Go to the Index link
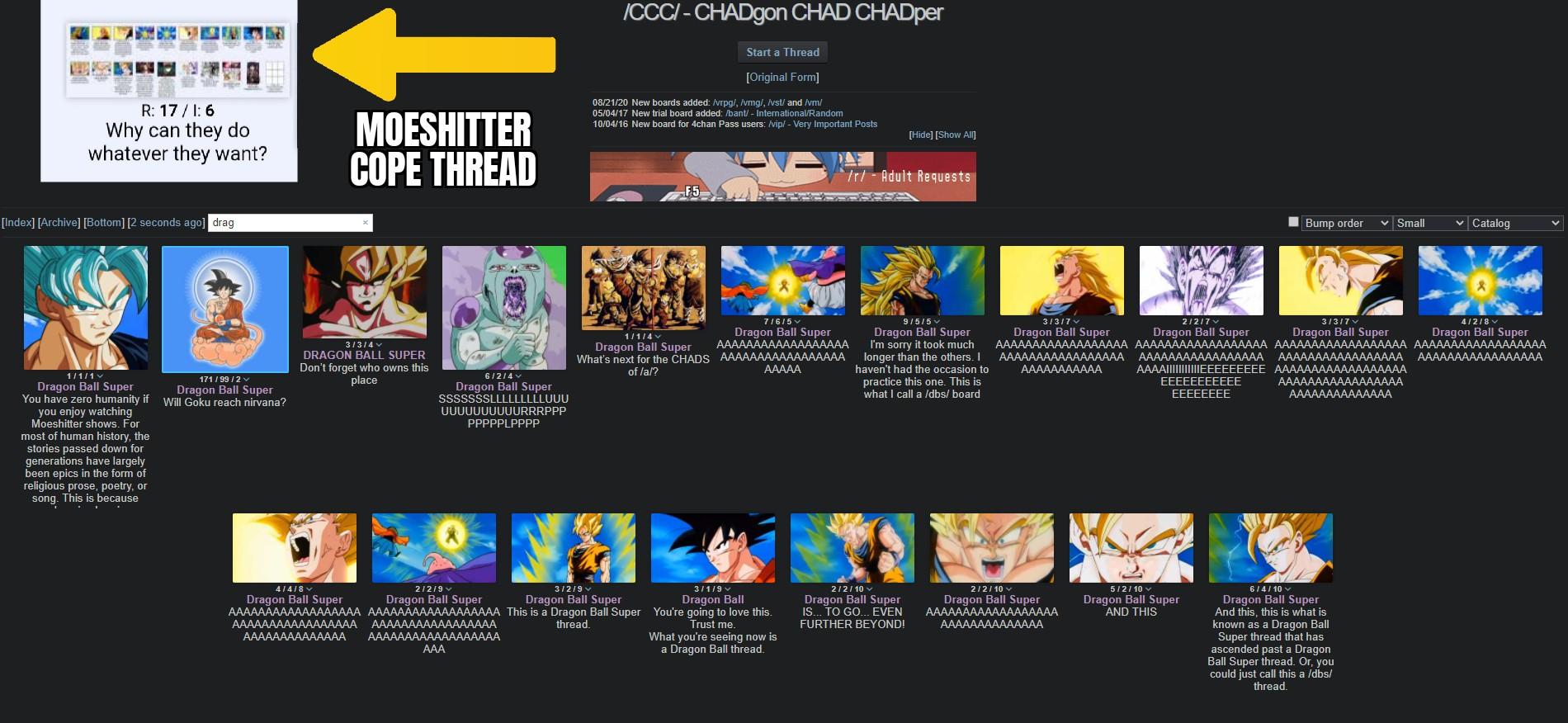 tap(19, 223)
